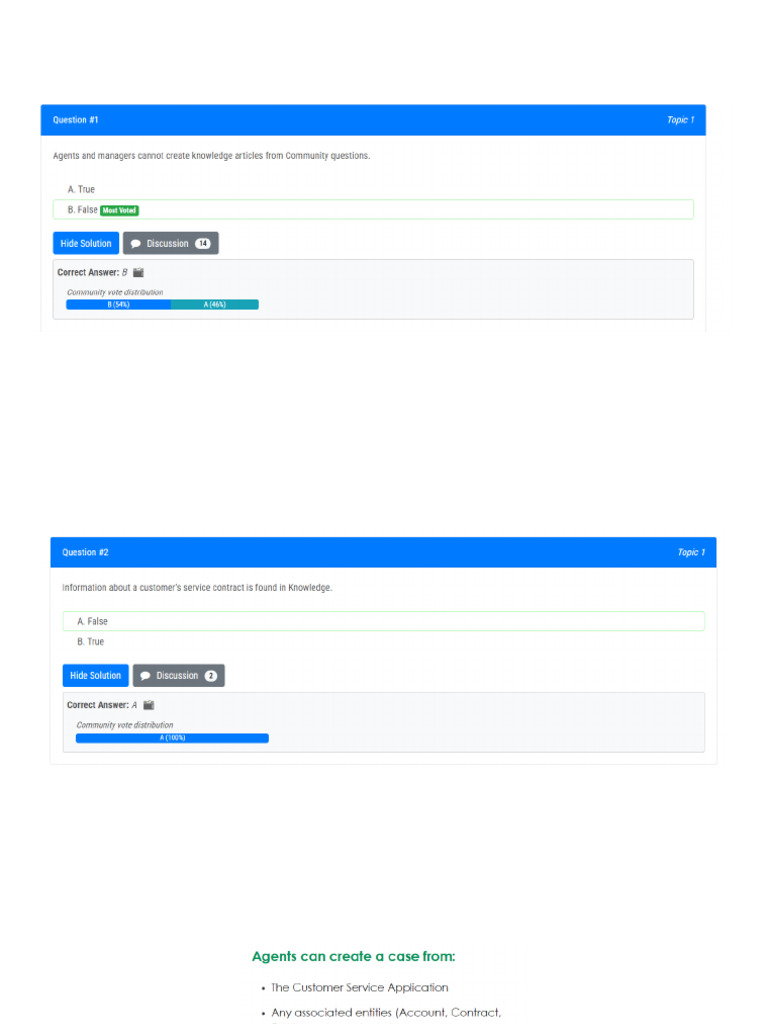Select answer A. True in Question #1

point(81,189)
